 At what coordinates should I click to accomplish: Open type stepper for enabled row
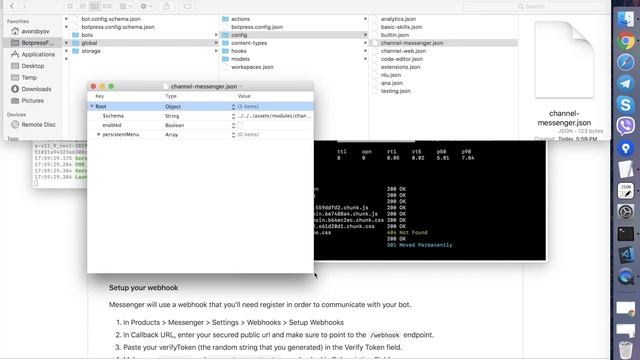click(233, 125)
